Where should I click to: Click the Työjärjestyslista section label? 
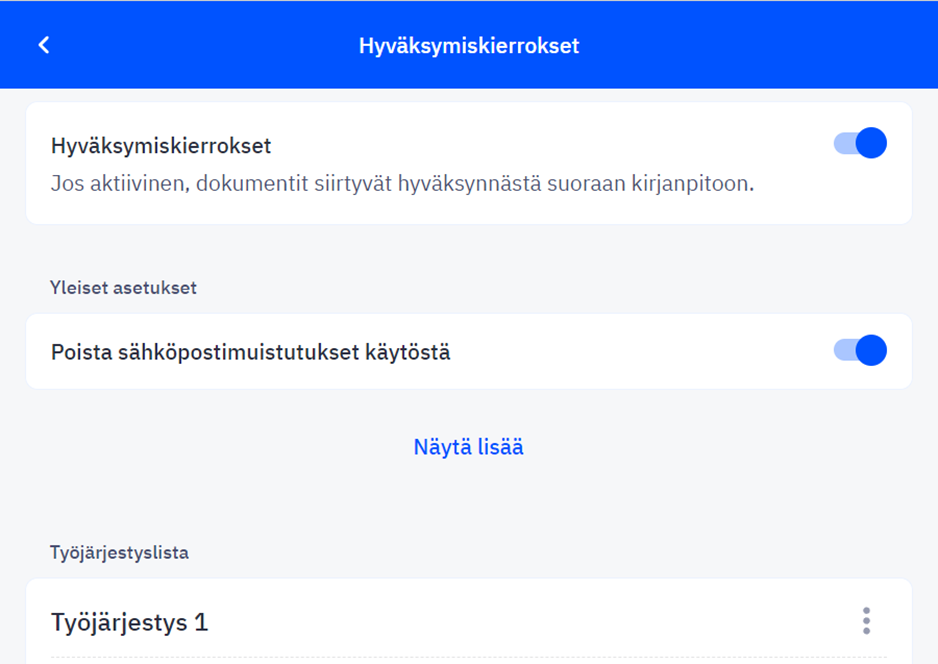point(120,552)
